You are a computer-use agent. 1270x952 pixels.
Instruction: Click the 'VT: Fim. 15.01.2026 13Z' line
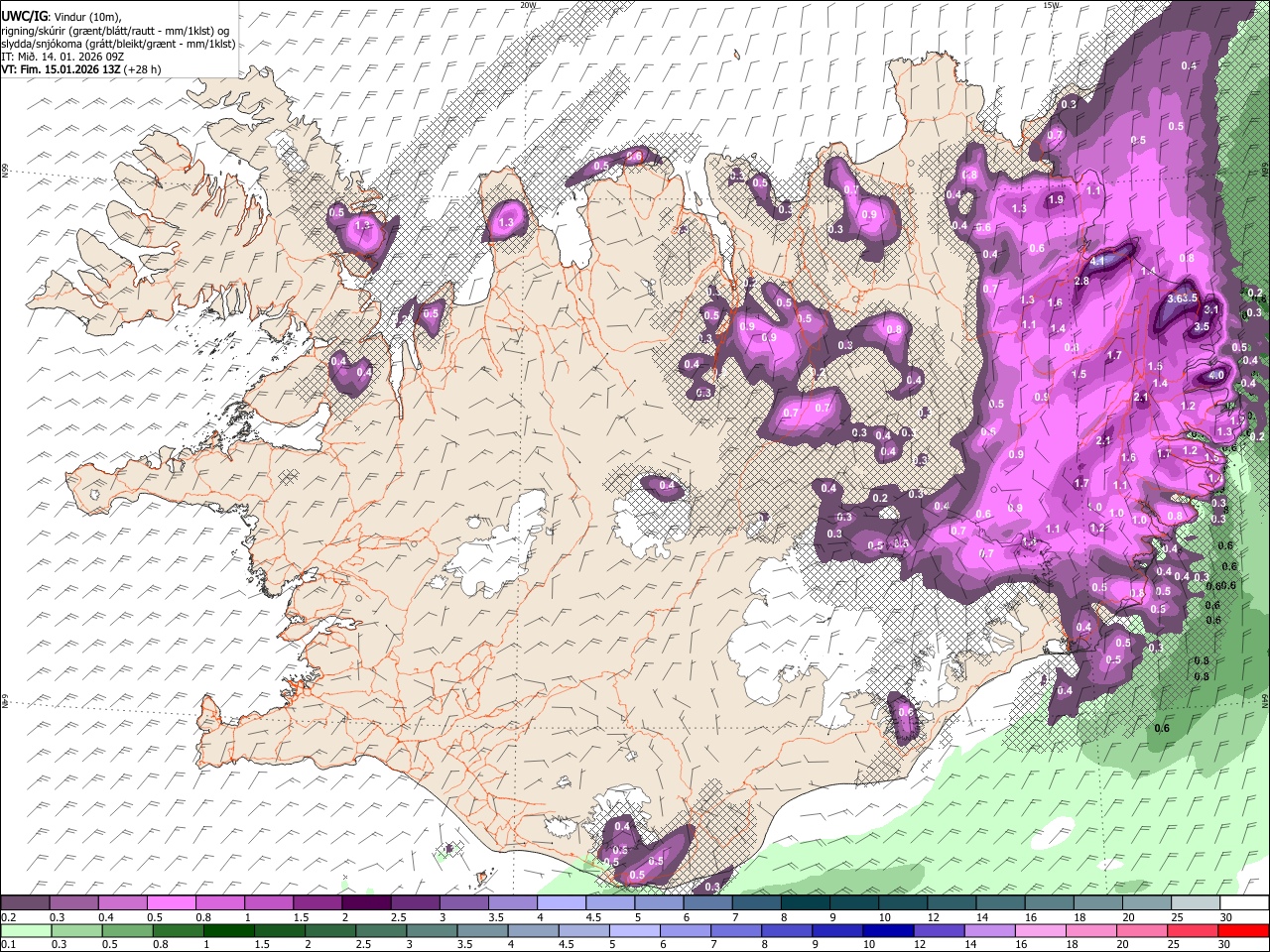click(x=80, y=69)
